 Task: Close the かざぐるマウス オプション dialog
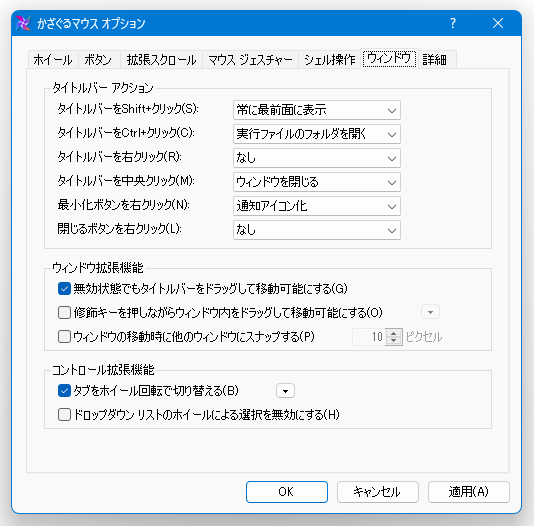coord(498,23)
